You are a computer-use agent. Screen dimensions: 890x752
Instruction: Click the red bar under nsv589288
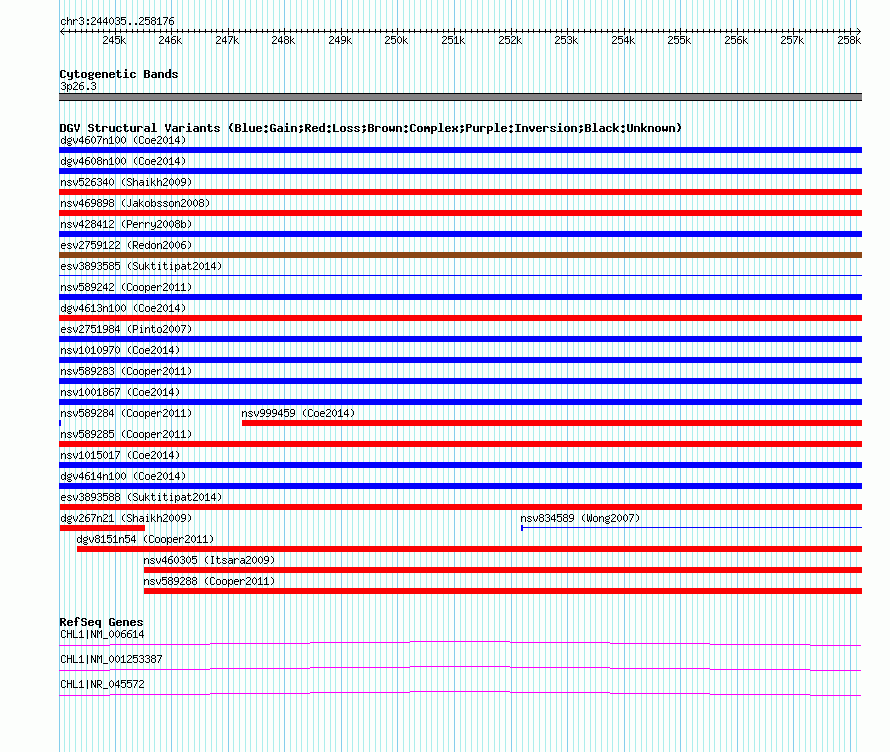click(x=503, y=591)
